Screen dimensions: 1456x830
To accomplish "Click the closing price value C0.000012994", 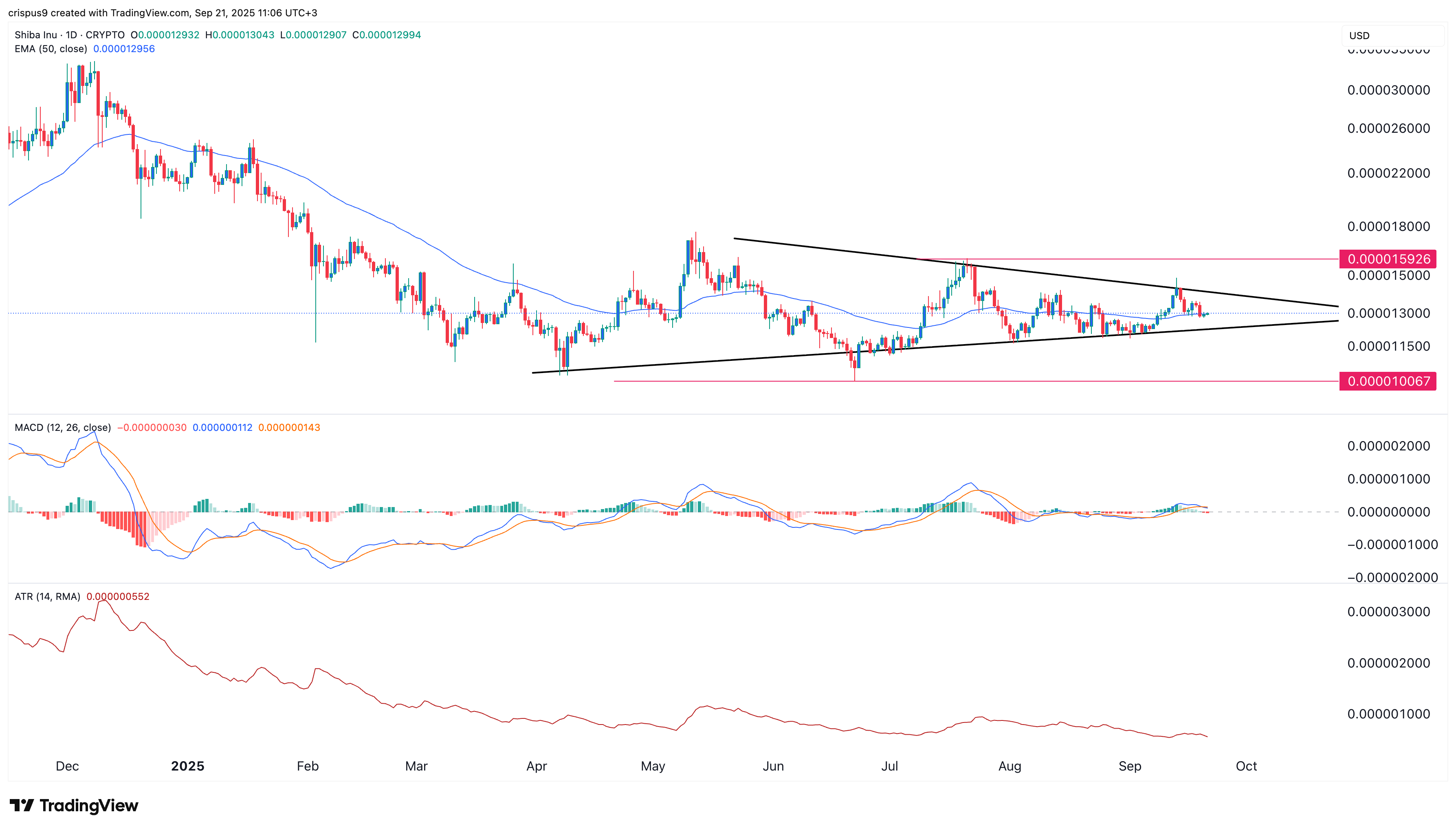I will pyautogui.click(x=387, y=35).
